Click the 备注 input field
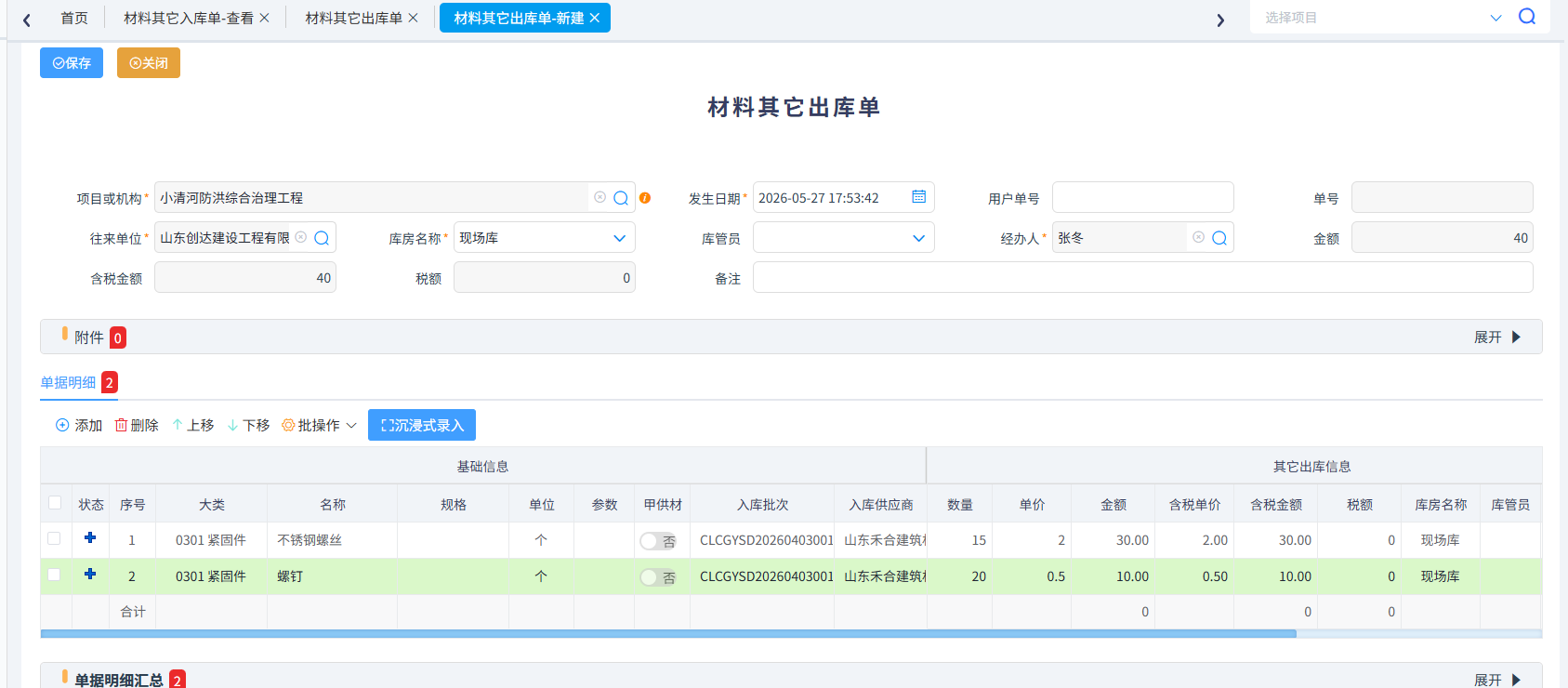1568x688 pixels. pos(1143,277)
